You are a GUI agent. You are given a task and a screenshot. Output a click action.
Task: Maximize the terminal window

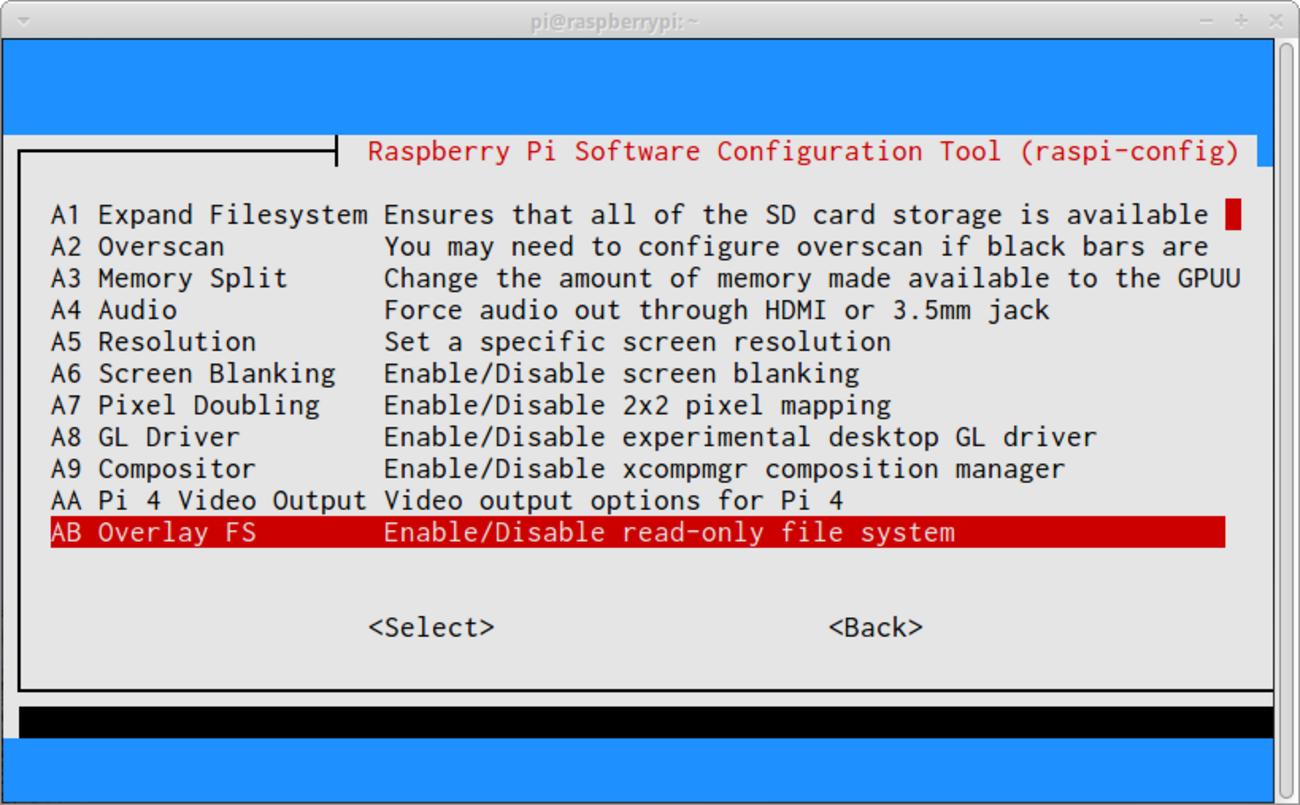(x=1241, y=20)
